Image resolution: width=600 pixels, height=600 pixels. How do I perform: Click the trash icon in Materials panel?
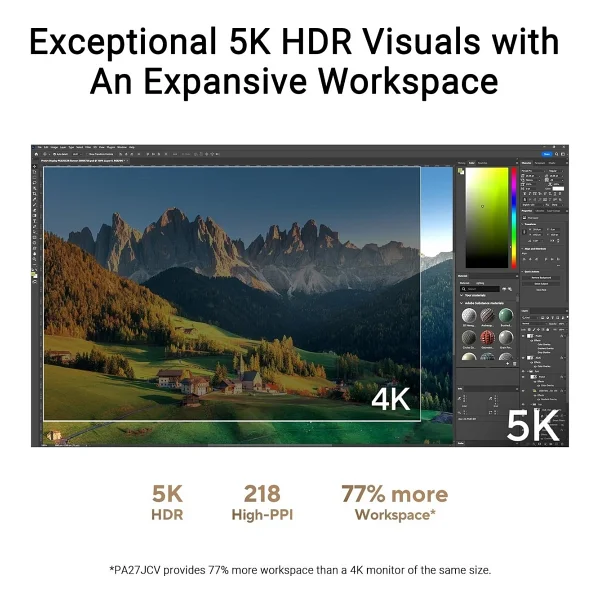tap(514, 364)
